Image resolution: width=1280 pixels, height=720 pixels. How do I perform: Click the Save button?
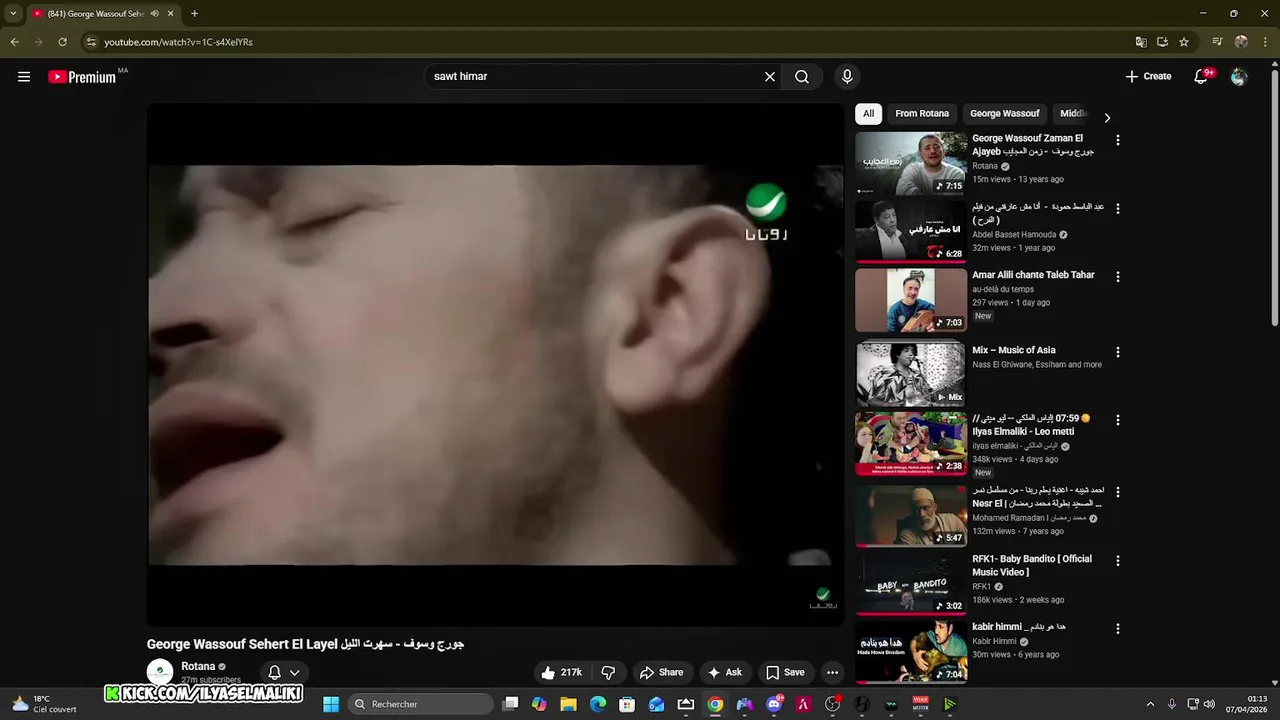[785, 673]
